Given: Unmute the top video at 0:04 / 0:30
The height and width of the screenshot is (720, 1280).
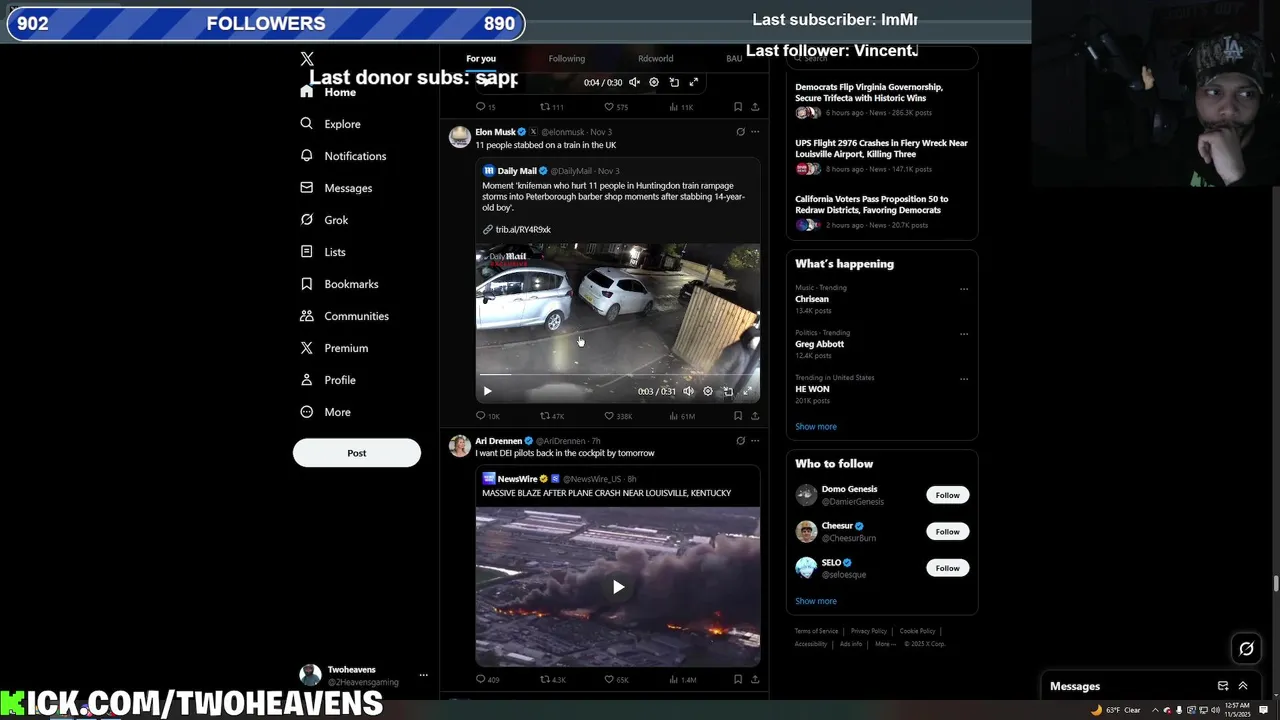Looking at the screenshot, I should (634, 82).
